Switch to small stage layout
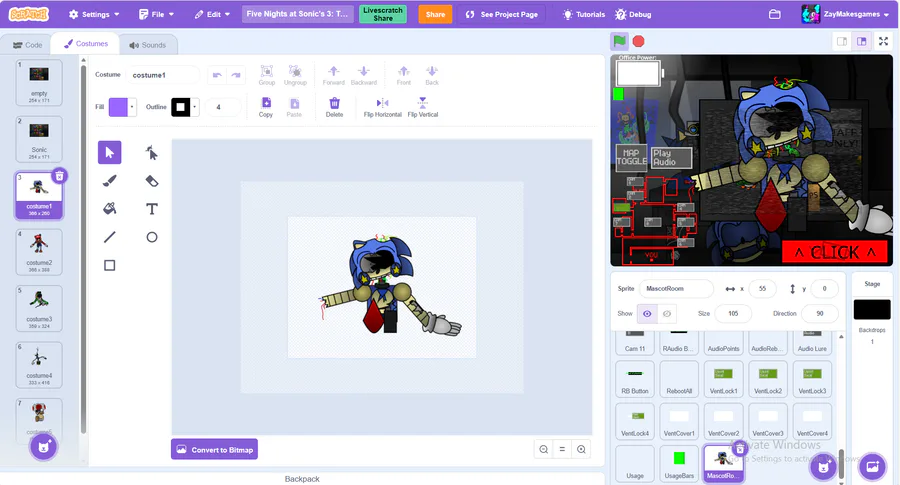This screenshot has height=485, width=900. tap(842, 41)
